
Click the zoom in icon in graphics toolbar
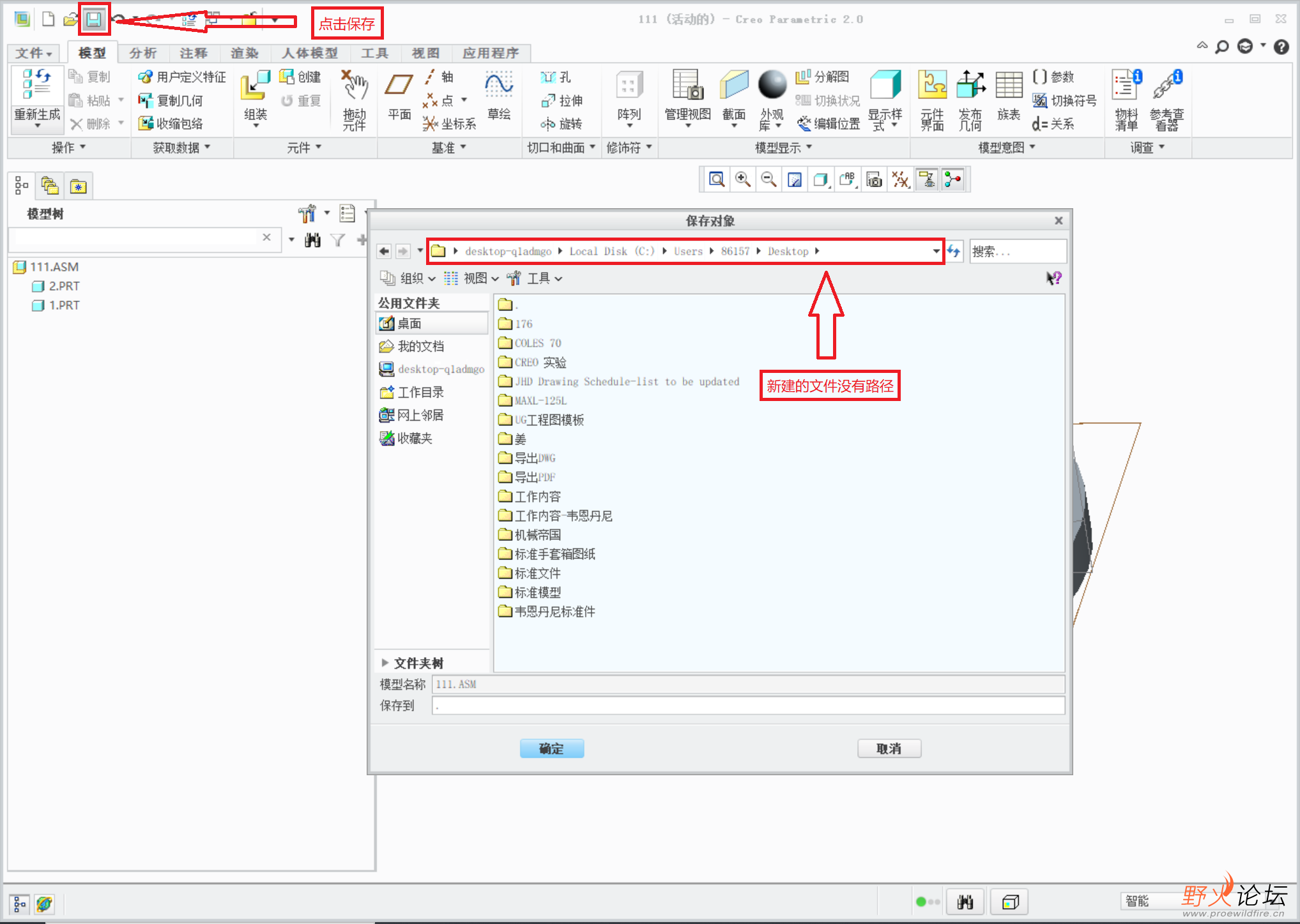point(743,179)
